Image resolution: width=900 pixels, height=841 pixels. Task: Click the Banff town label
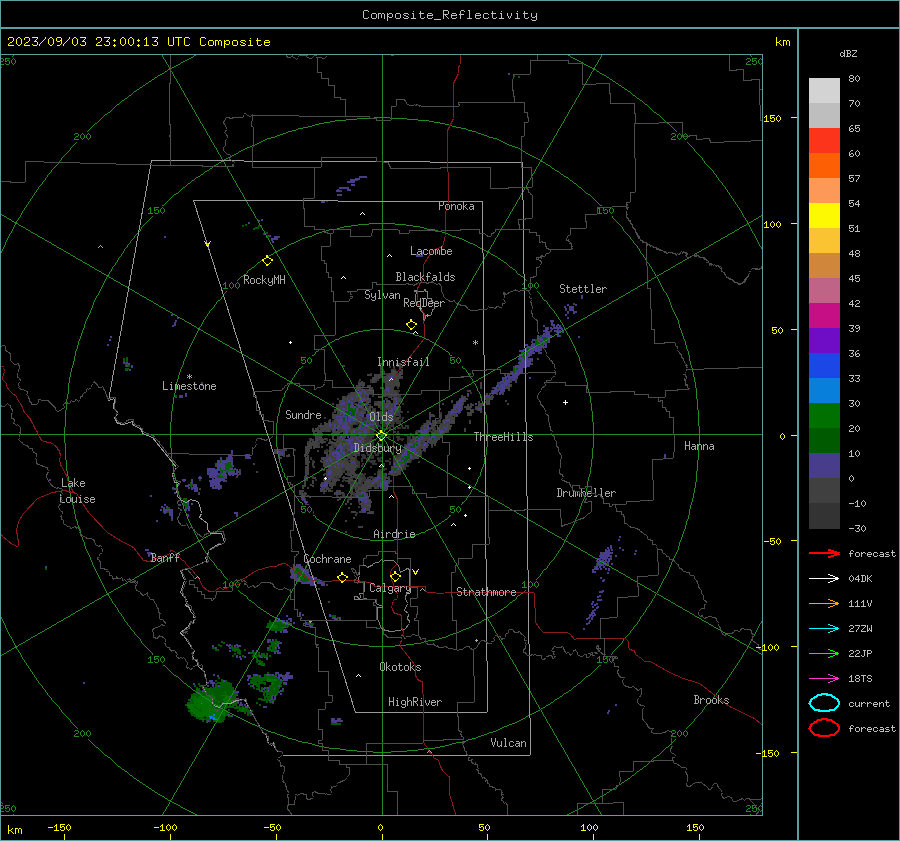[165, 557]
